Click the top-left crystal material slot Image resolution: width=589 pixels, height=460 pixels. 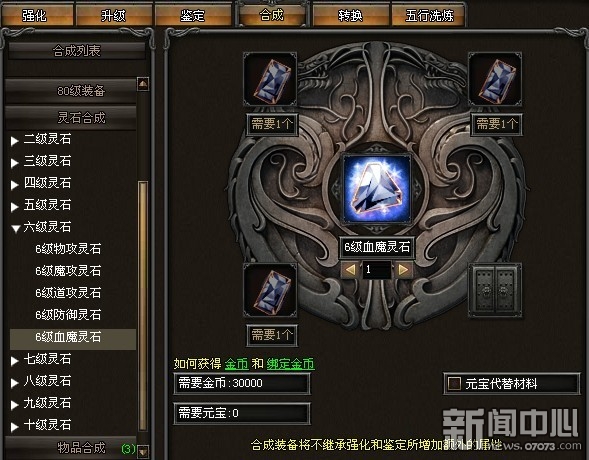coord(270,80)
